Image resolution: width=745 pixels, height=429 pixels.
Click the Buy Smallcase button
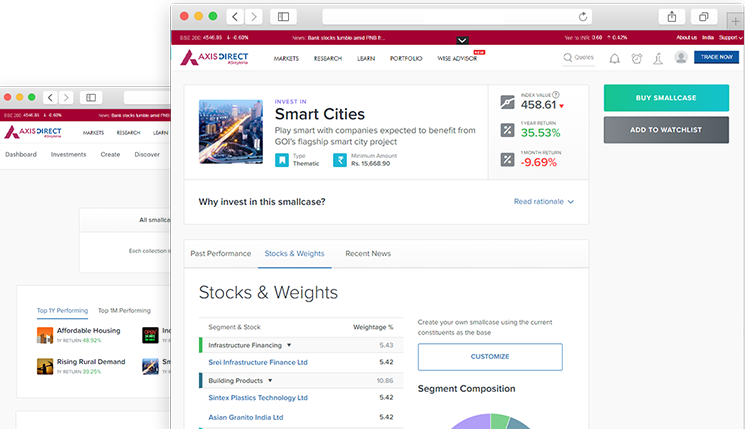[x=666, y=98]
